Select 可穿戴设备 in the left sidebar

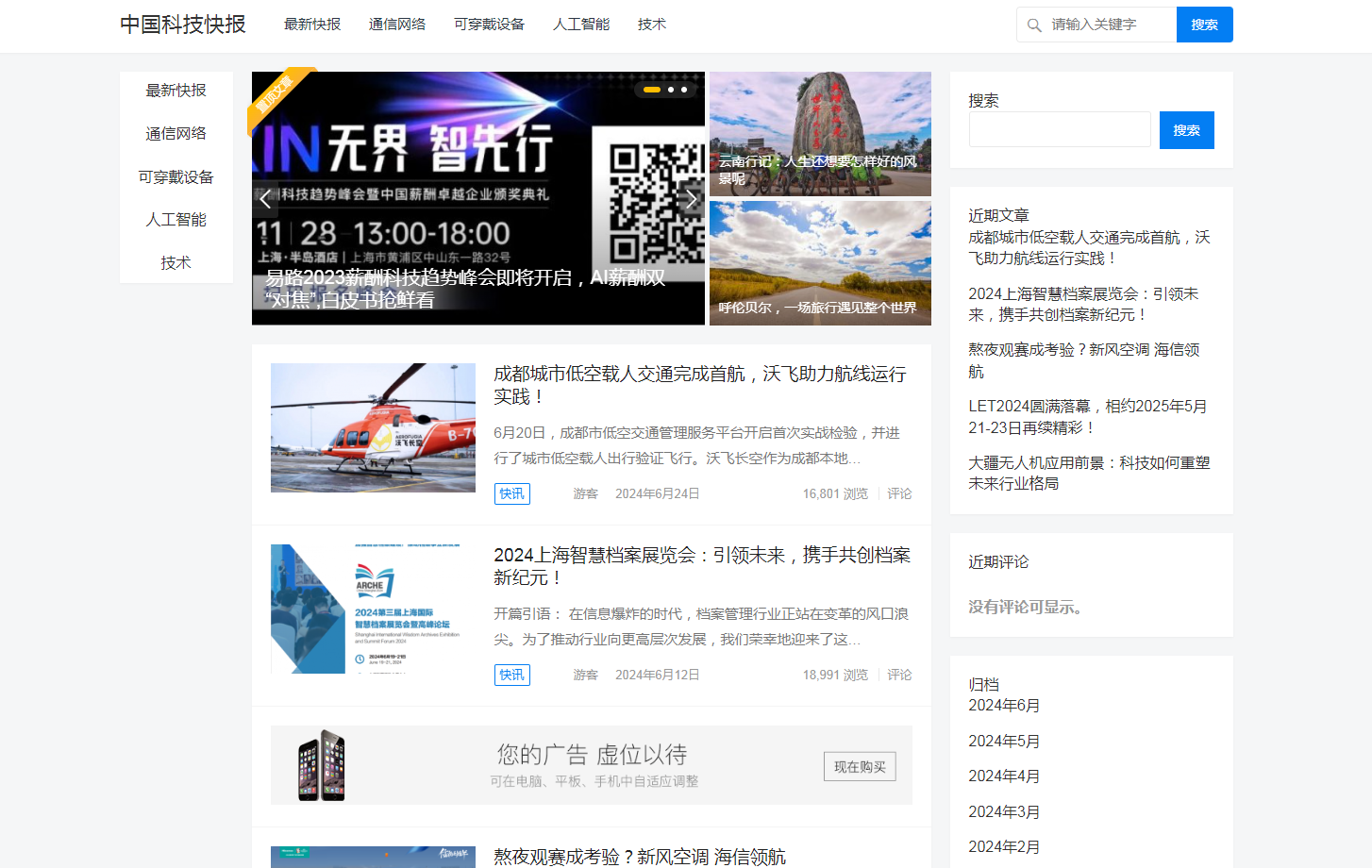[x=176, y=177]
